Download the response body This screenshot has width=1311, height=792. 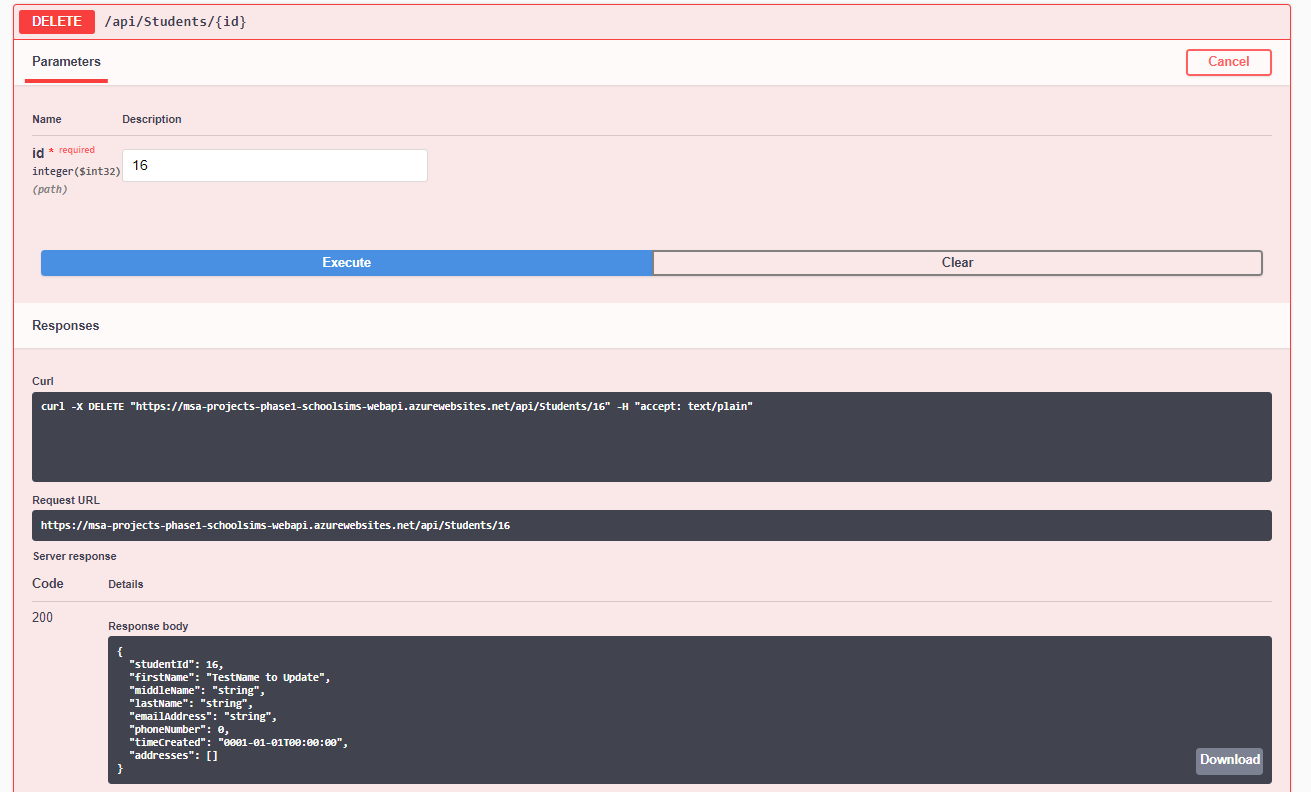tap(1229, 760)
